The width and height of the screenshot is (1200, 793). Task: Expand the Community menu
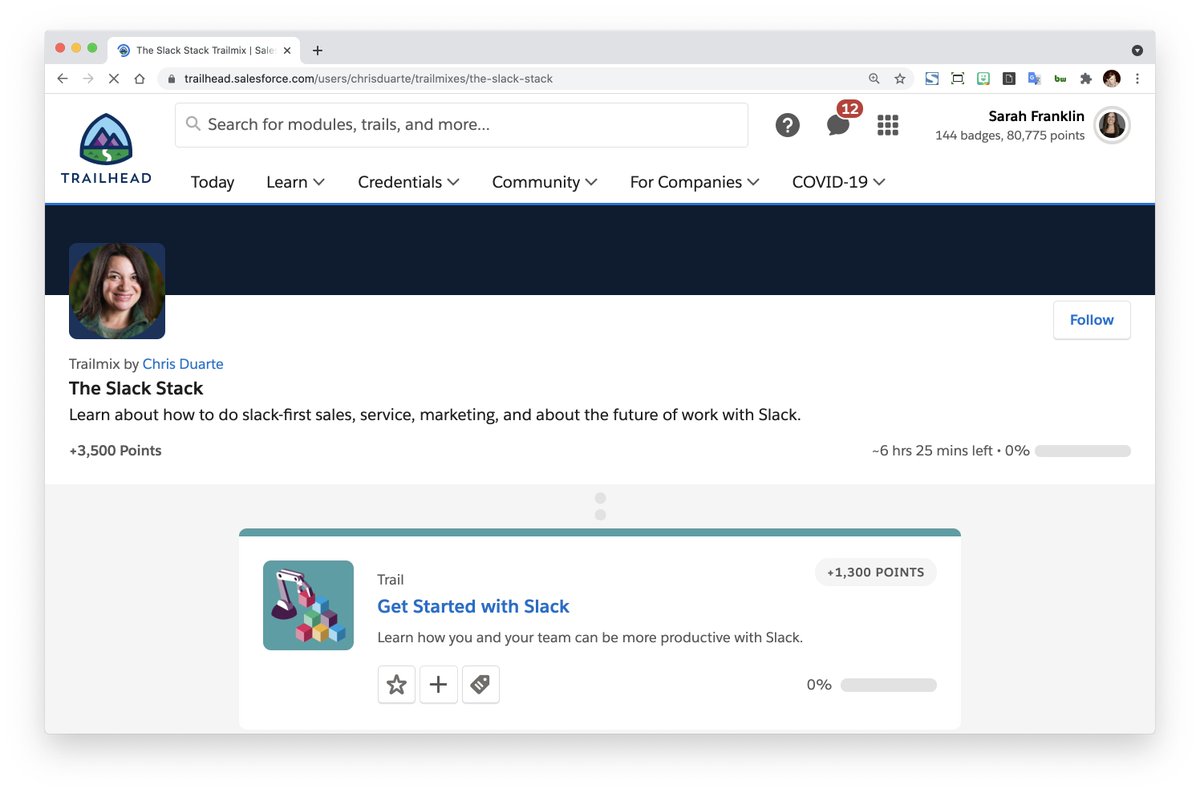(x=545, y=182)
